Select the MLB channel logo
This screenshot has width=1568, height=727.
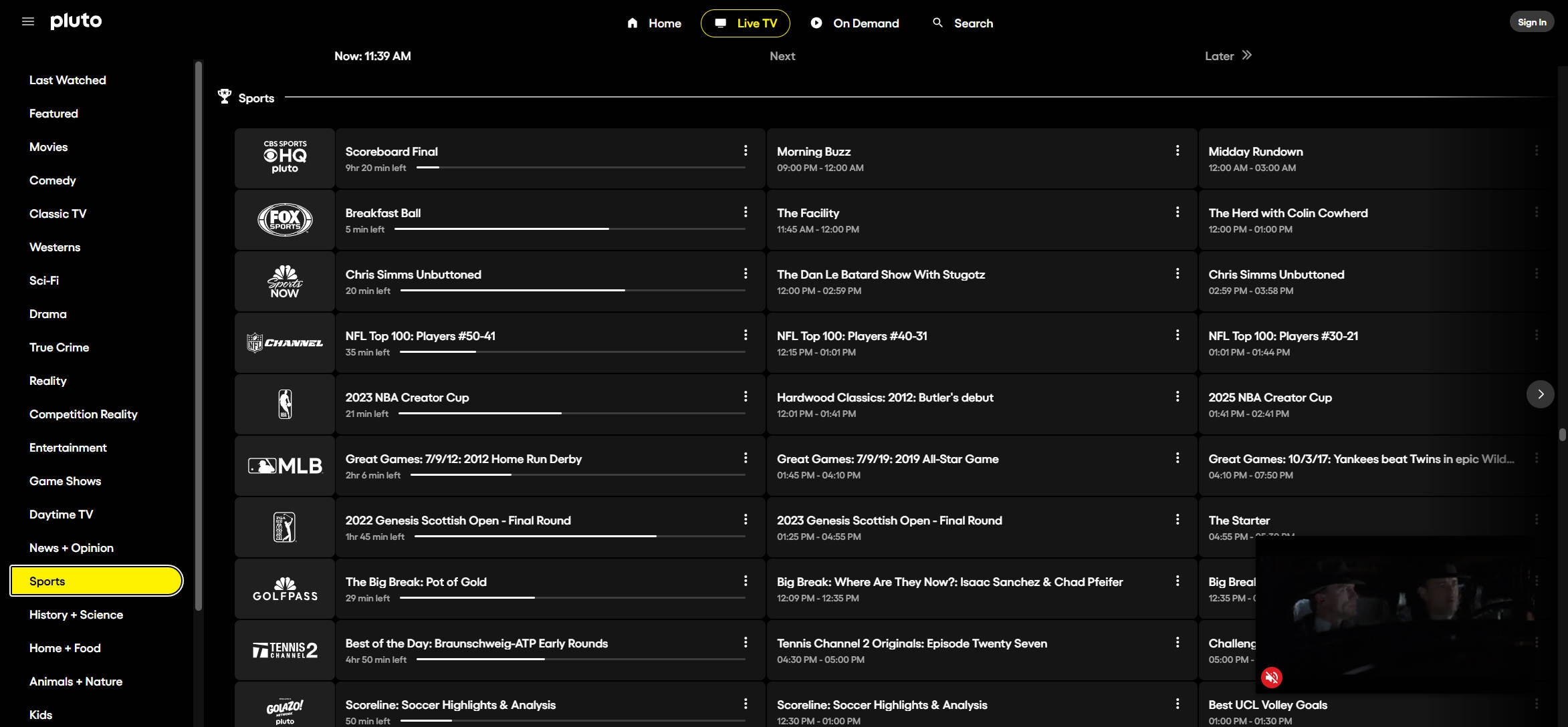pos(285,465)
